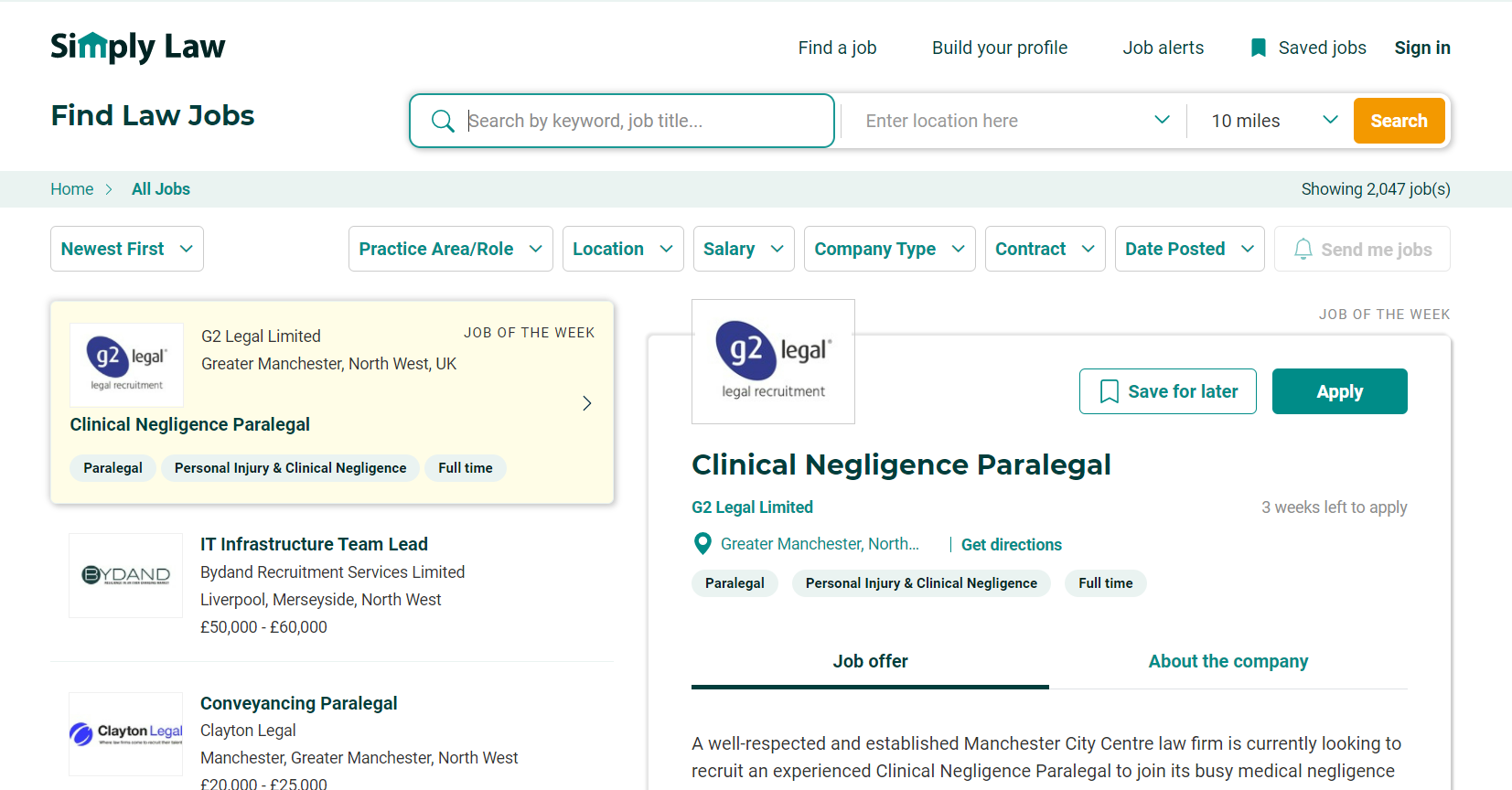Viewport: 1512px width, 790px height.
Task: Click 'Greater Manchester, North West, UK' in list card
Action: [328, 364]
